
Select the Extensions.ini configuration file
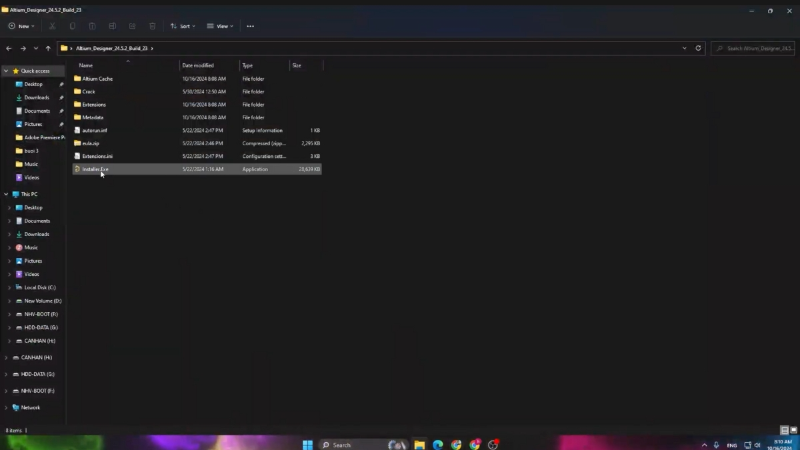coord(197,156)
